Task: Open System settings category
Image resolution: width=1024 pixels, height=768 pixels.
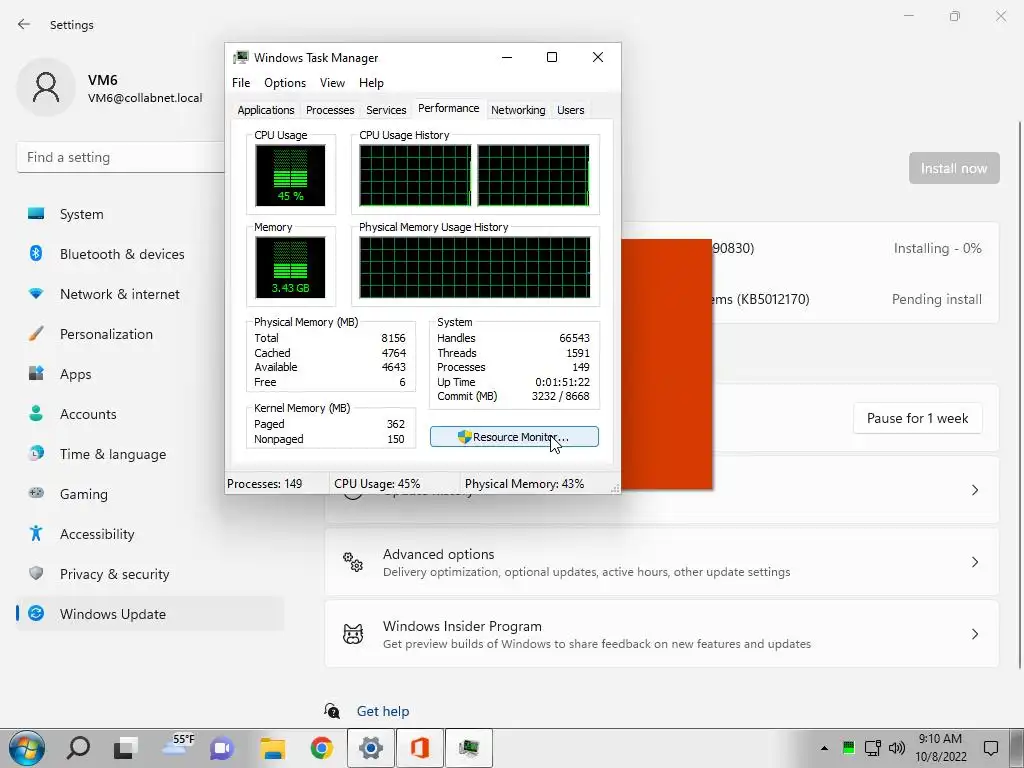Action: click(x=150, y=214)
